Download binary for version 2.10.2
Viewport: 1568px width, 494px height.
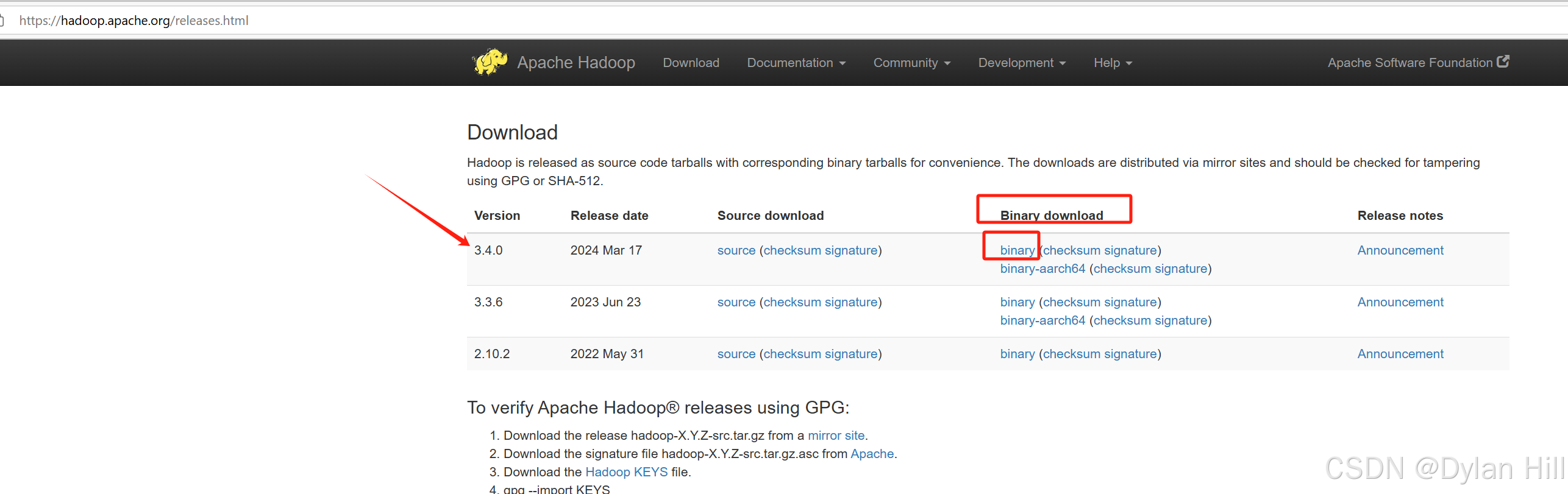pyautogui.click(x=1017, y=354)
